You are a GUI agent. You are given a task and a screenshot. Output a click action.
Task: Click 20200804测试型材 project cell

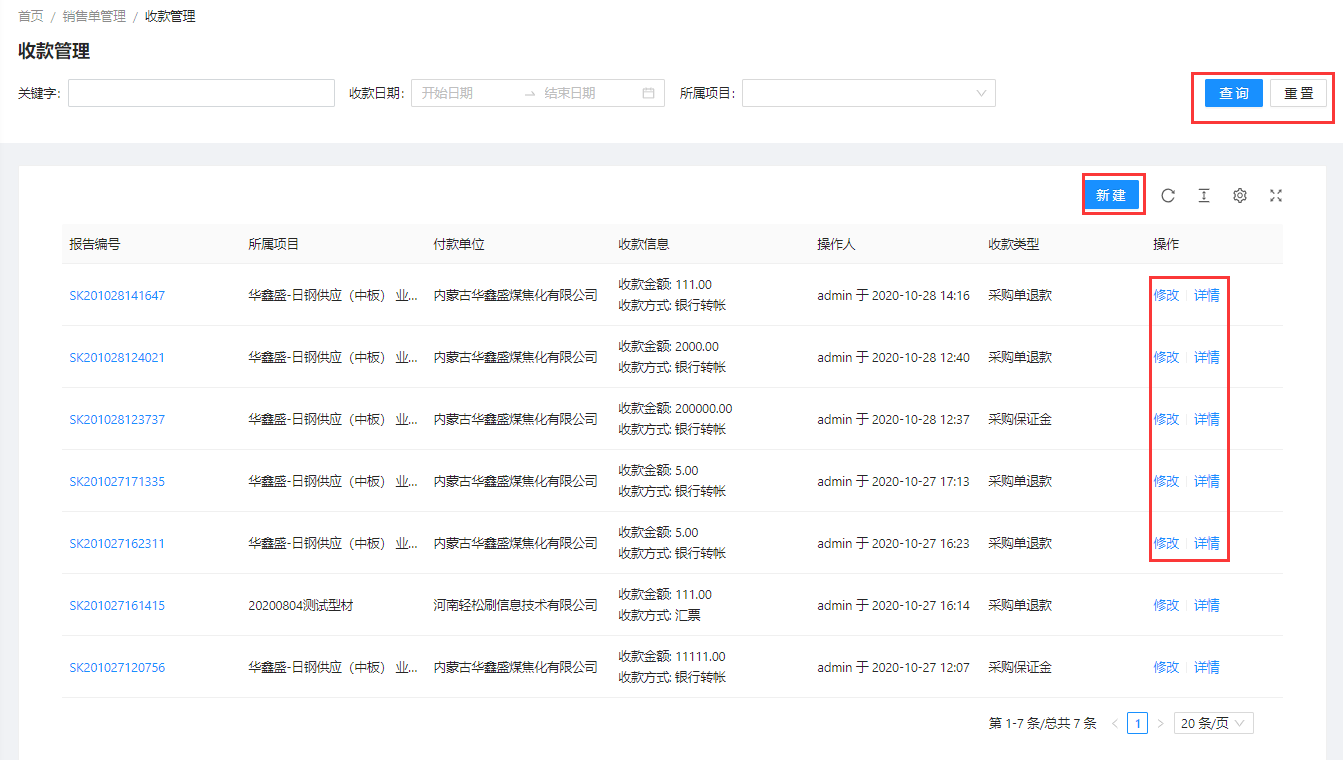[301, 606]
